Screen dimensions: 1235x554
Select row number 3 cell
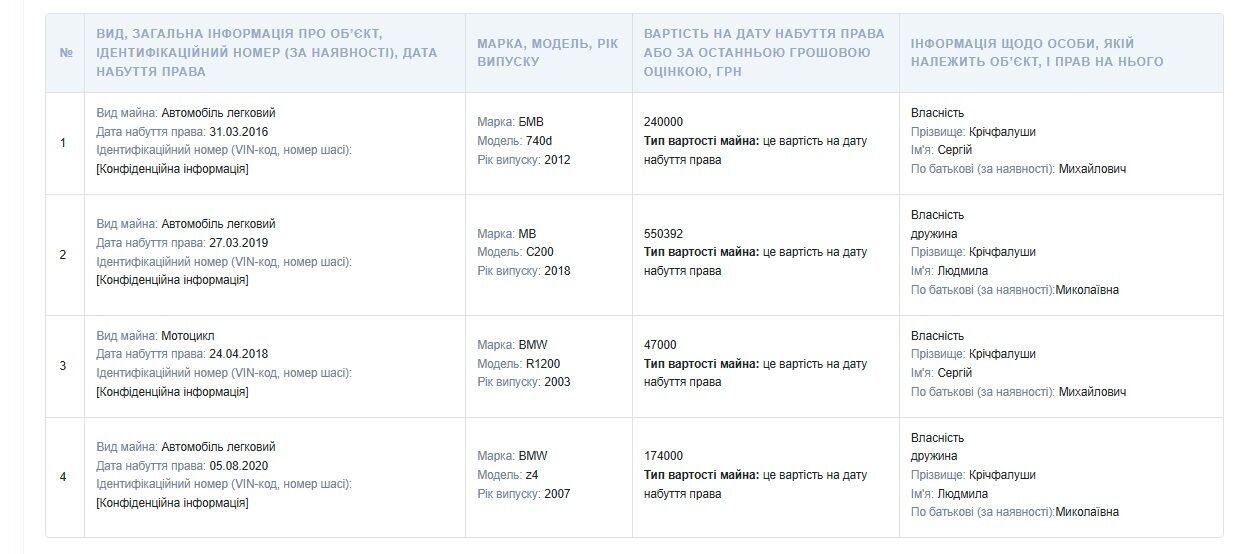point(65,366)
